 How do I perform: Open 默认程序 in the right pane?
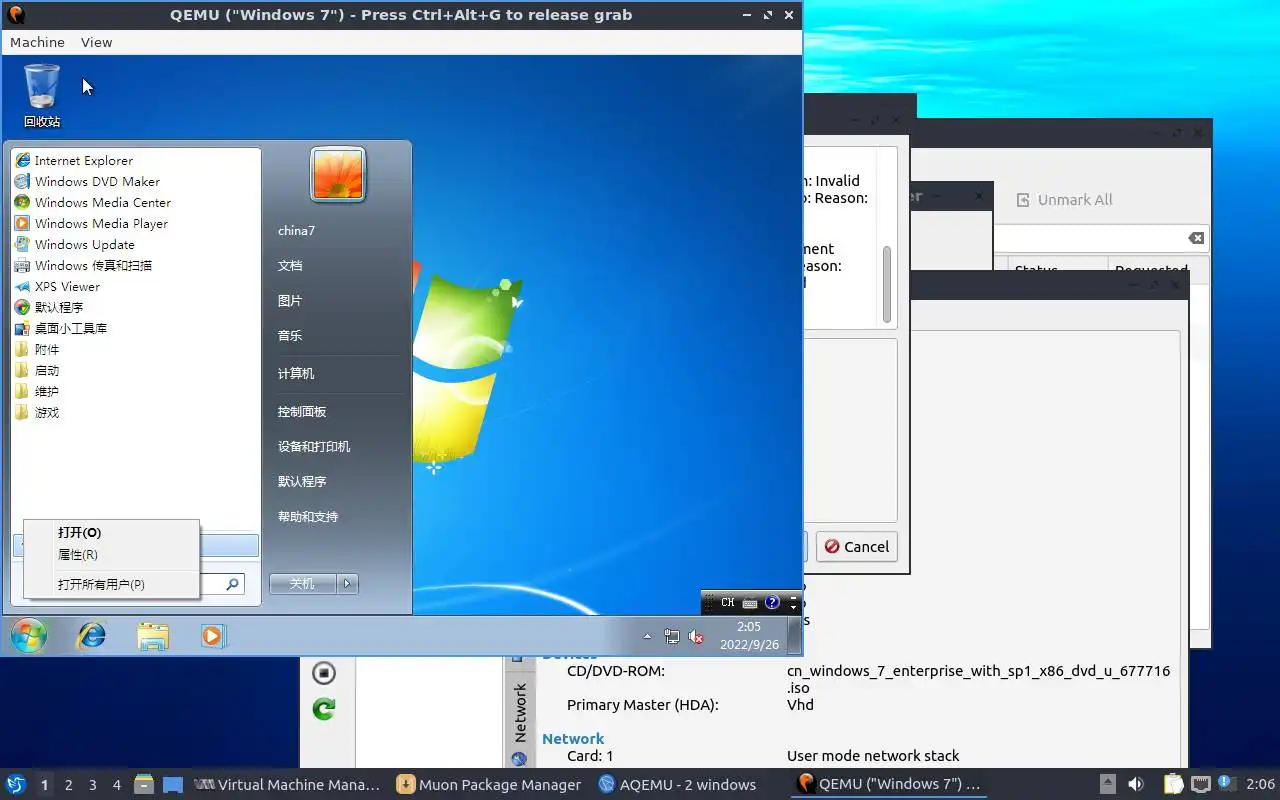tap(302, 481)
